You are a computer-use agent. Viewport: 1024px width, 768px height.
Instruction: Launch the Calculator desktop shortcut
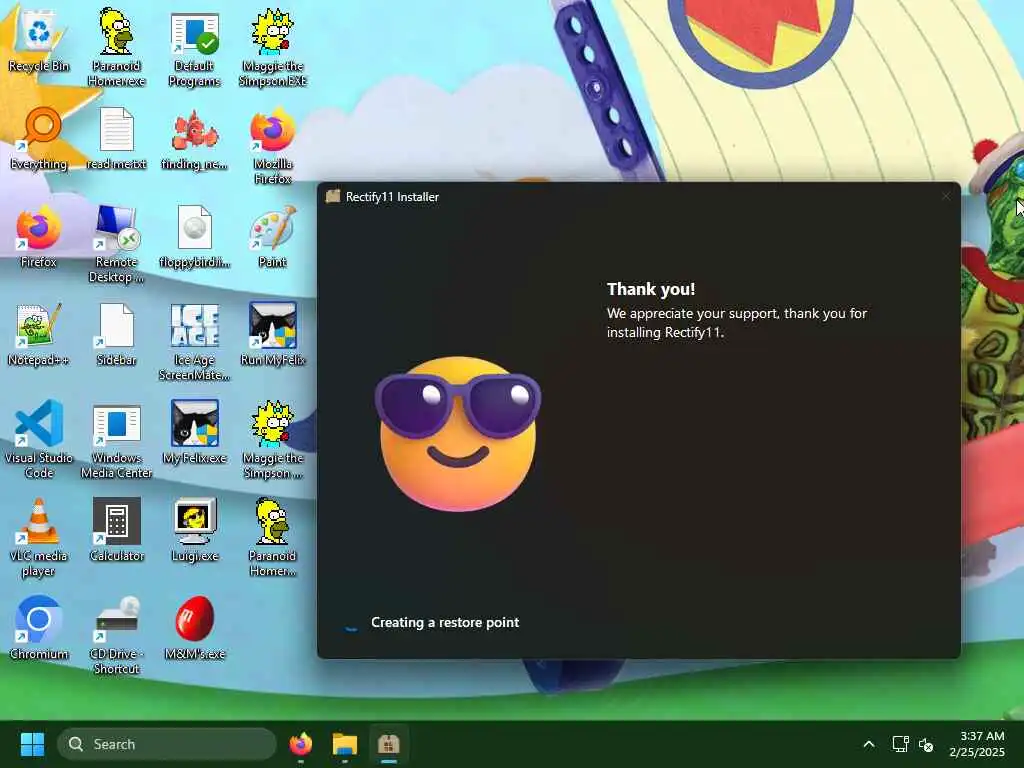pos(116,530)
